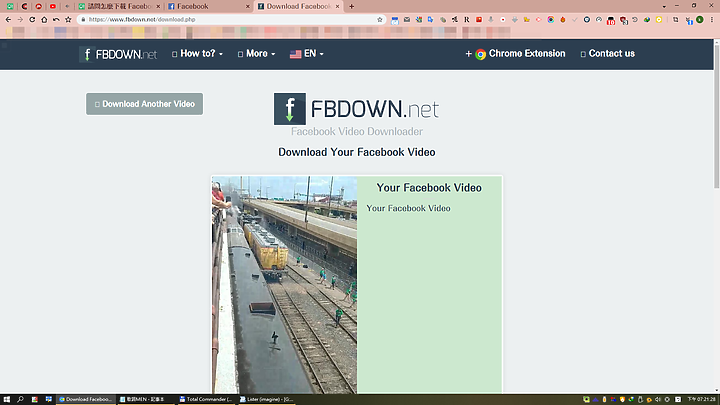Click the black R extension icon
The image size is (720, 405).
click(x=467, y=20)
